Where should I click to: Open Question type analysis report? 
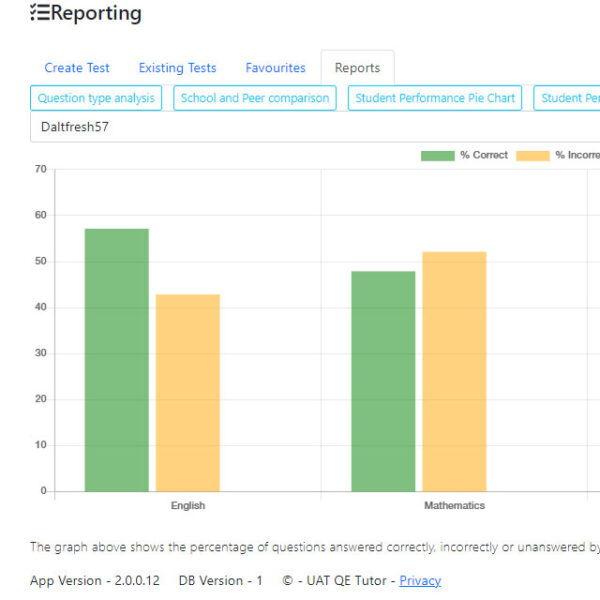[x=96, y=98]
